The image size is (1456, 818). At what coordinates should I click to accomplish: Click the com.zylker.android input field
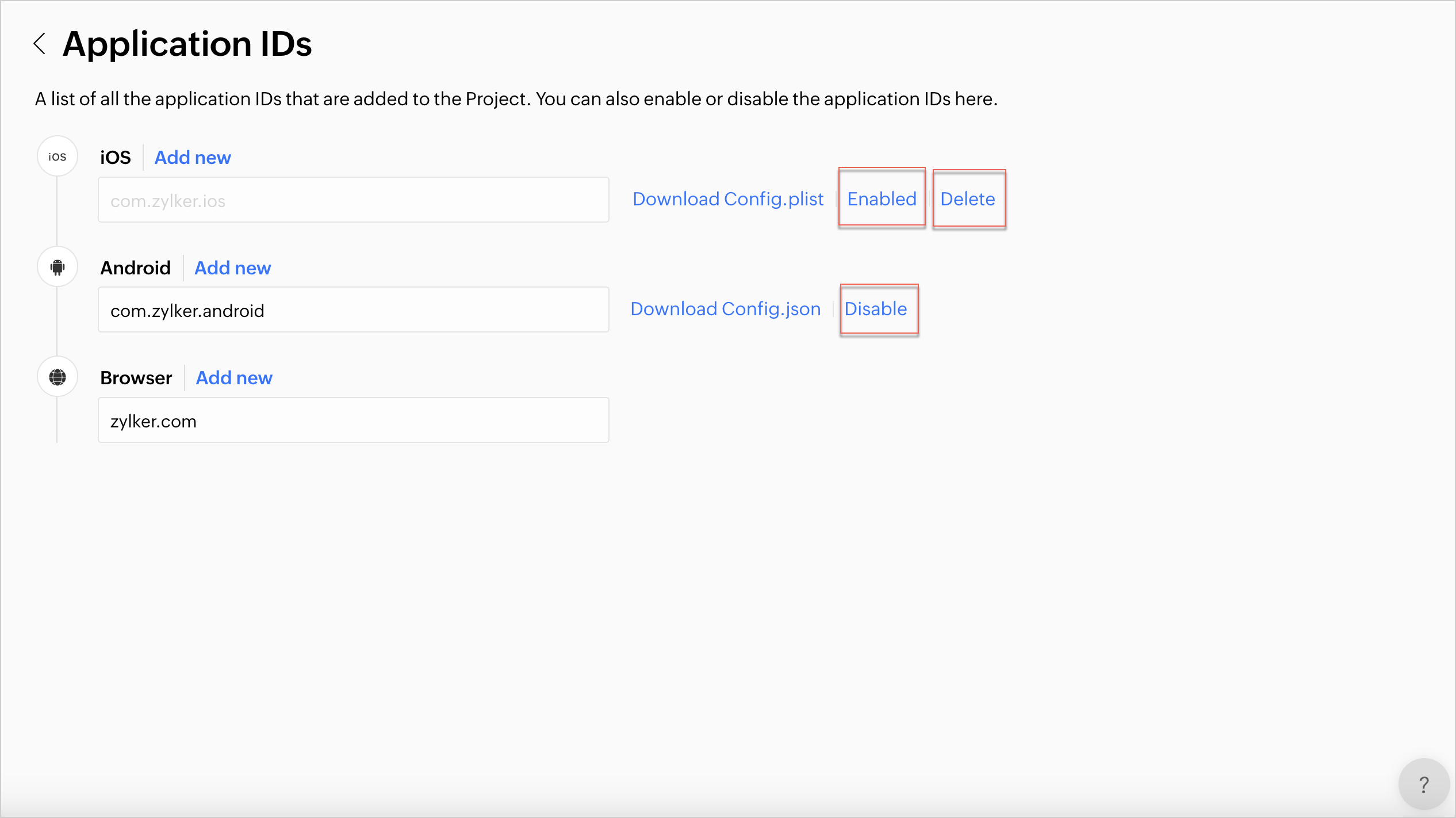[353, 310]
